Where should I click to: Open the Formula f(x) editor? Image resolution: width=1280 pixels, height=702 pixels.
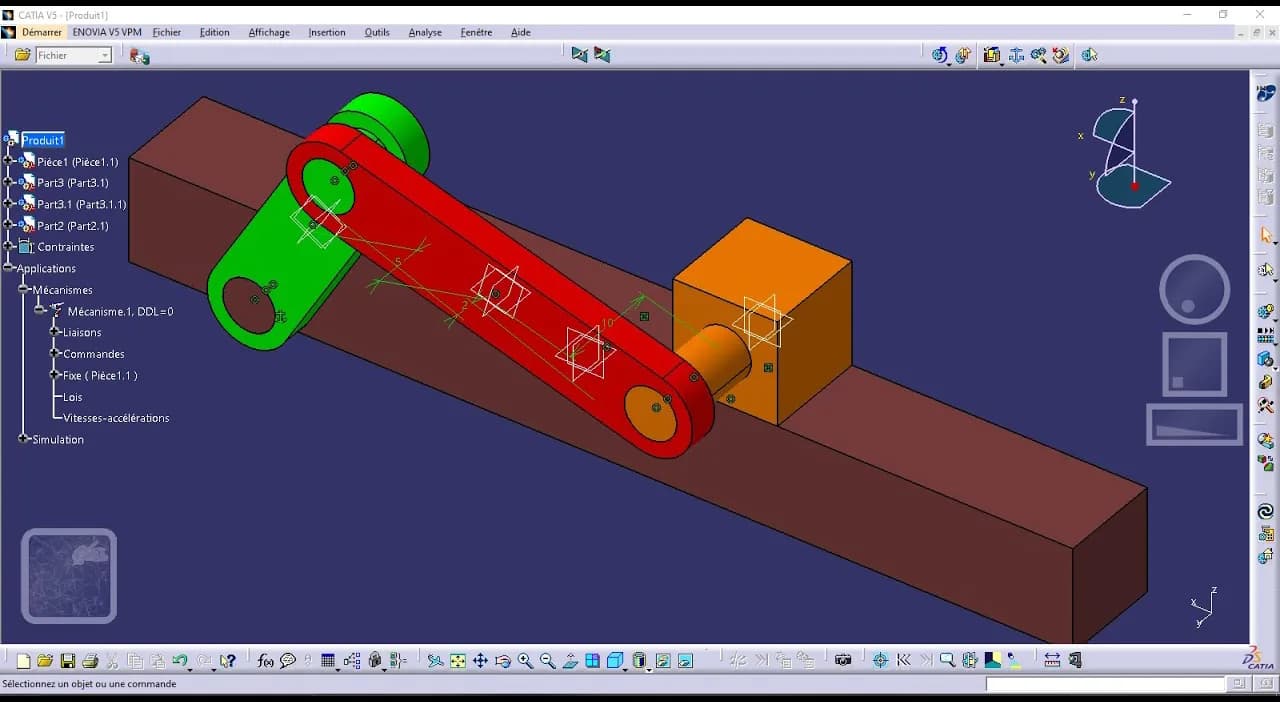pyautogui.click(x=265, y=661)
